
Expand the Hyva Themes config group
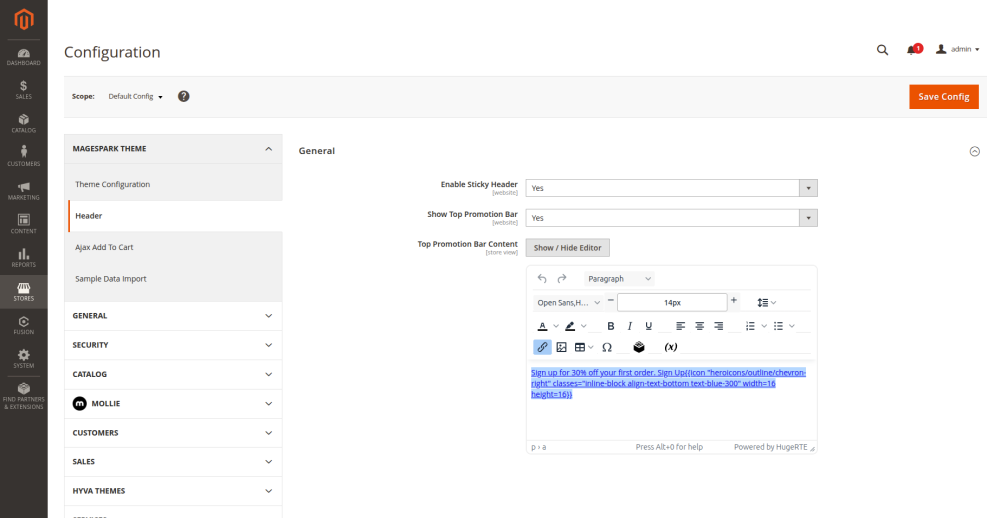click(x=173, y=491)
